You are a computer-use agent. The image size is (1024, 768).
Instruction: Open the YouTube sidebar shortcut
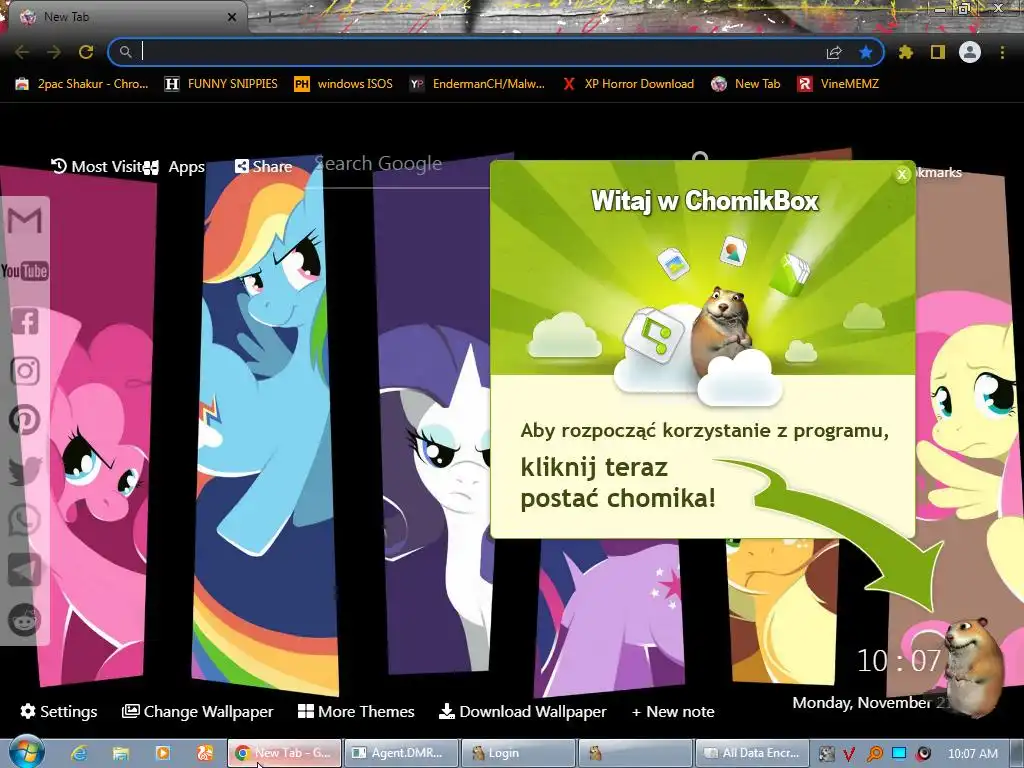pos(25,271)
